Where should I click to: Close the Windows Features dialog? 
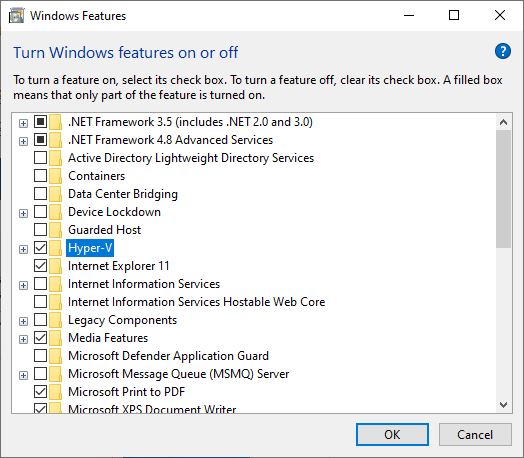tap(500, 15)
